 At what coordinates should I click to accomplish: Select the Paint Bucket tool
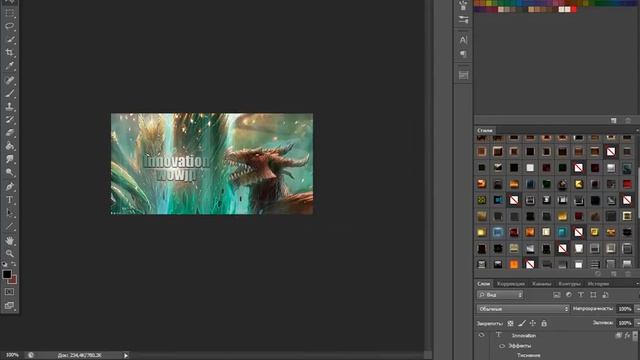coord(9,146)
